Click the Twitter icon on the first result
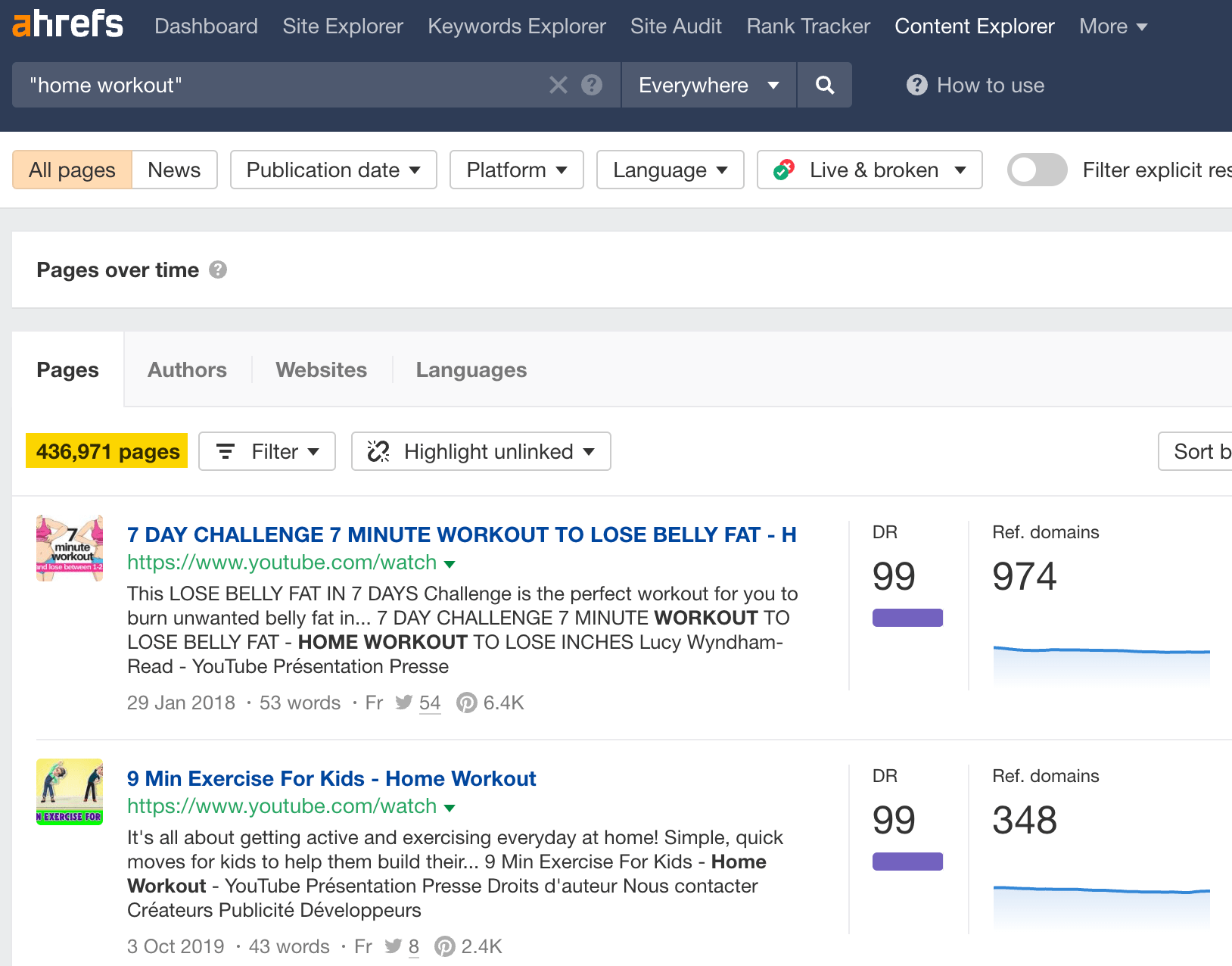The width and height of the screenshot is (1232, 966). click(x=404, y=703)
